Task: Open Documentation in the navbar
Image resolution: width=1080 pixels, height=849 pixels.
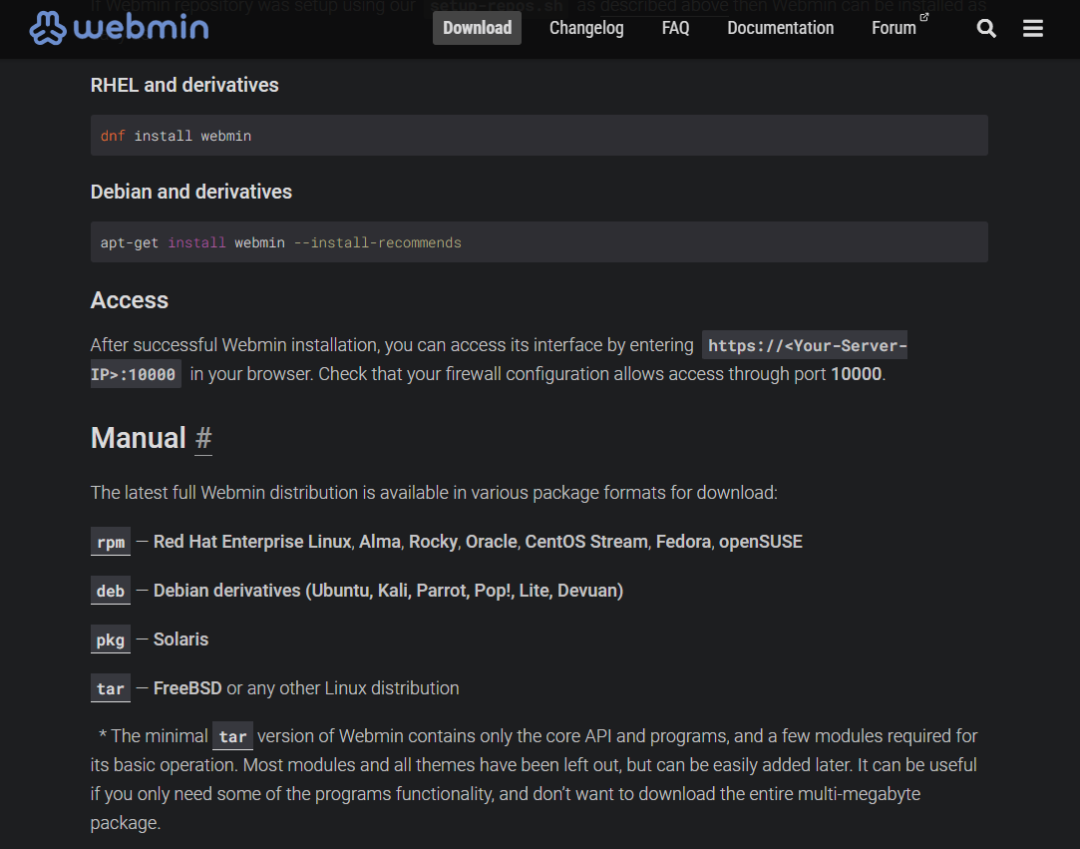Action: [780, 28]
